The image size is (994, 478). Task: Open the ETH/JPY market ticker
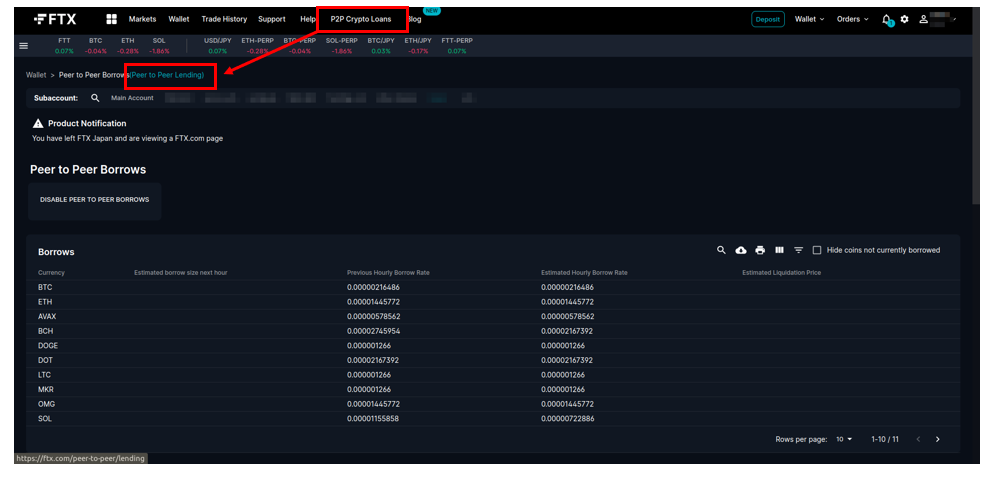click(x=416, y=45)
